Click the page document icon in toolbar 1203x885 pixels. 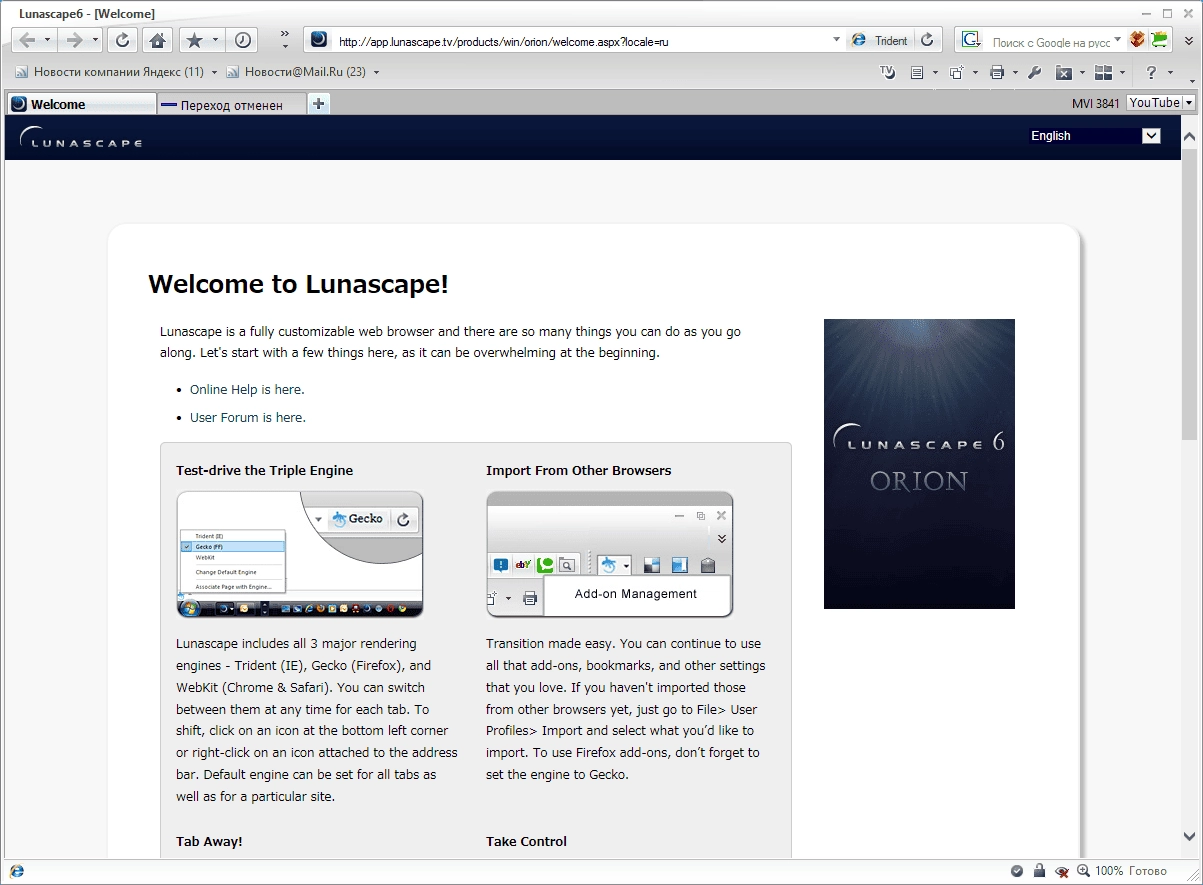click(917, 72)
